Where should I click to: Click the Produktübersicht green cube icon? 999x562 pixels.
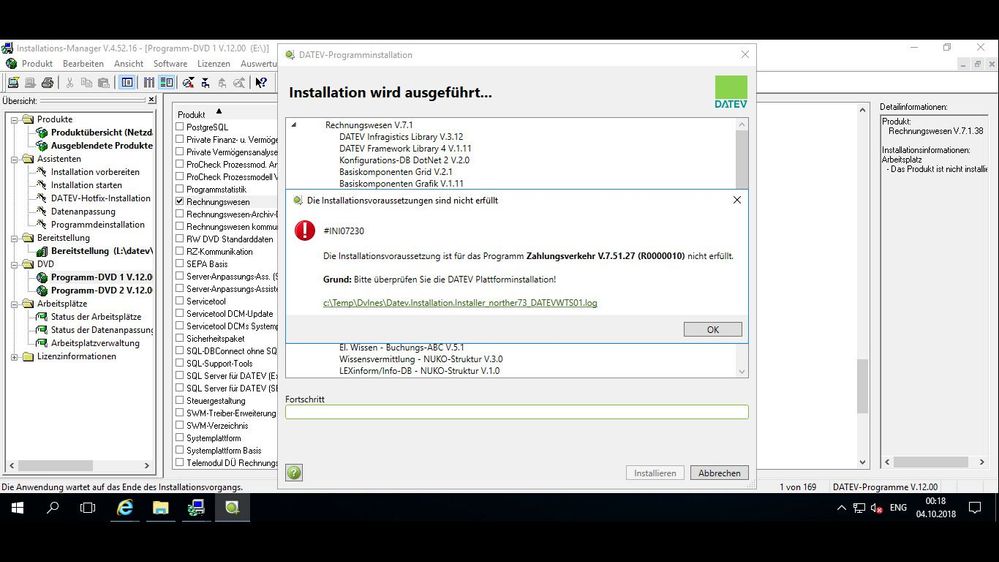point(42,133)
